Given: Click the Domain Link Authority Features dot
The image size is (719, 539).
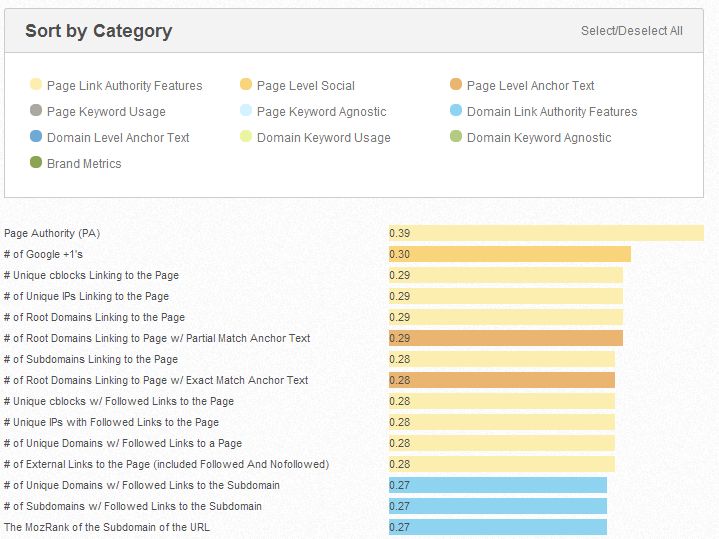Looking at the screenshot, I should 456,112.
